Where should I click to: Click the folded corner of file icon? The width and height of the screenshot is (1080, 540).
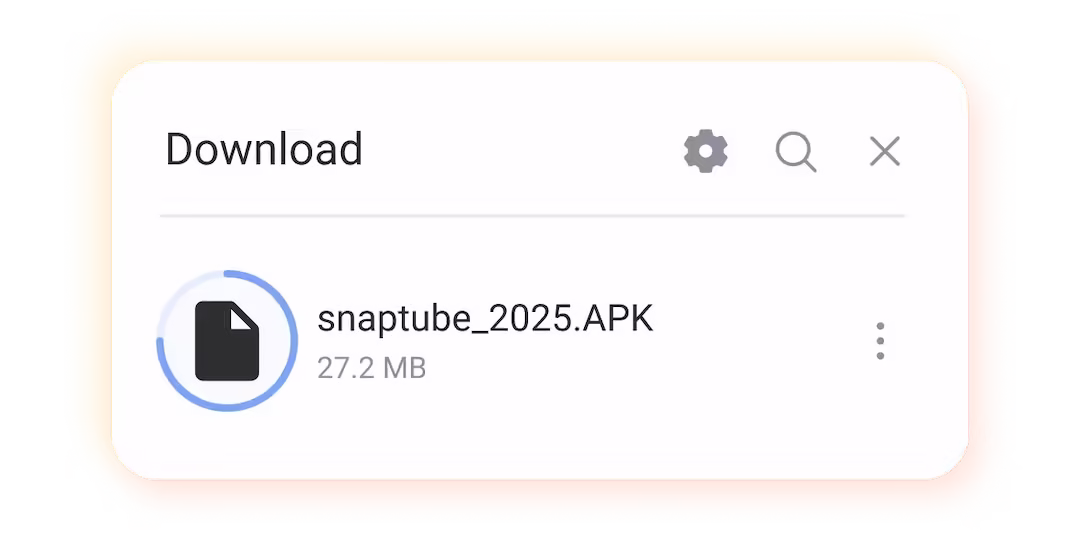pos(242,318)
